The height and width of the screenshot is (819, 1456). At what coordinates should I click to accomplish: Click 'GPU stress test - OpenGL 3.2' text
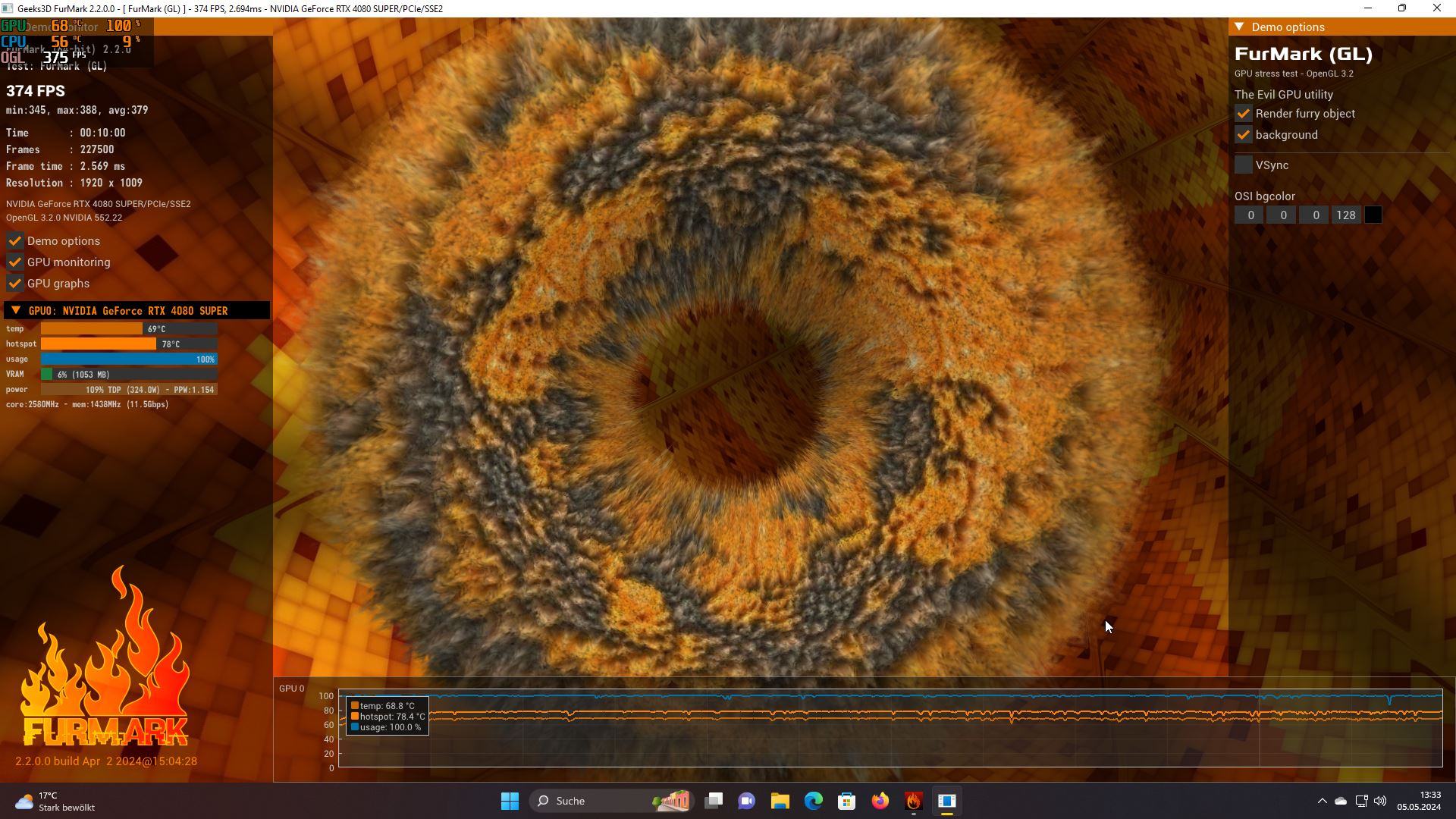coord(1294,74)
